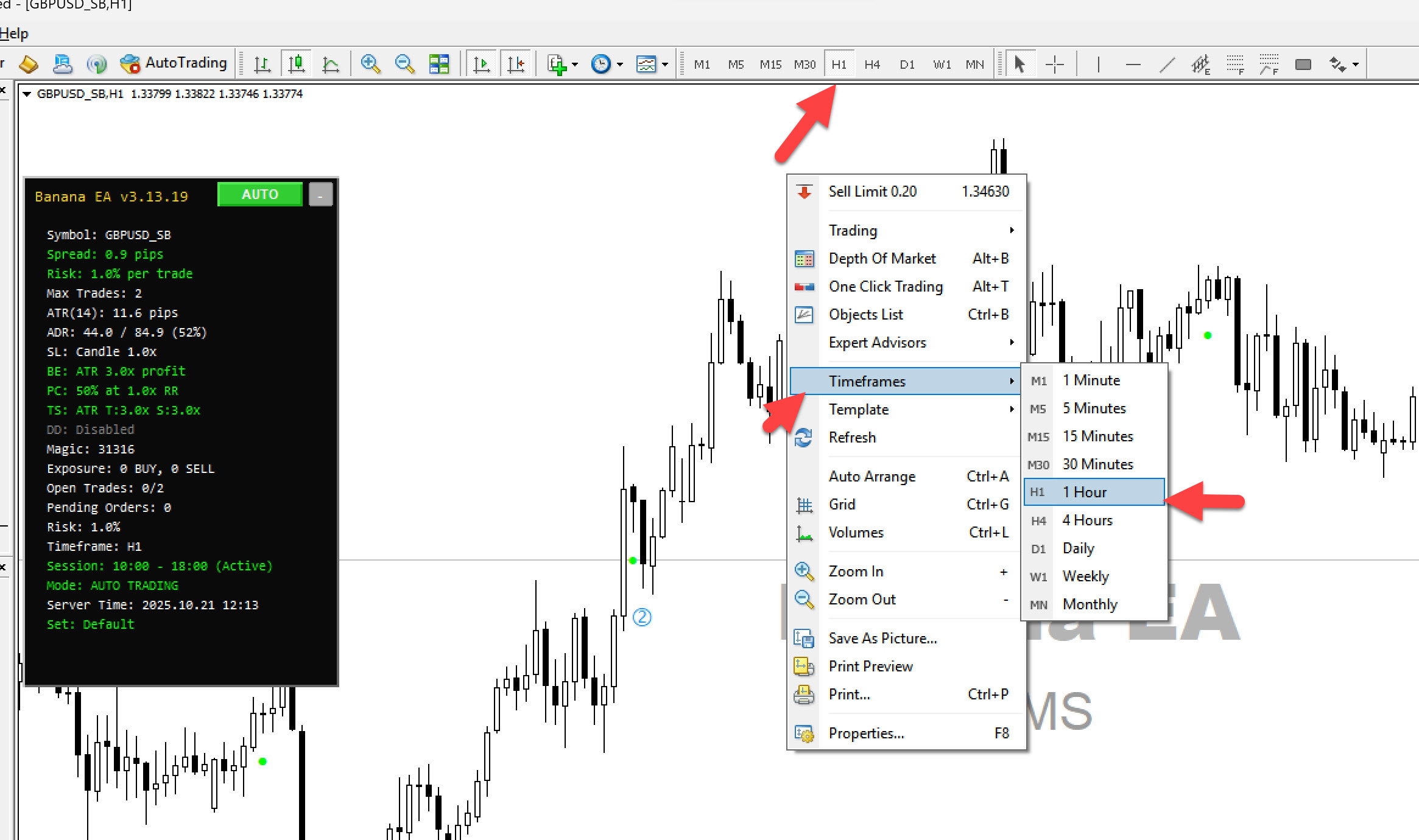The image size is (1419, 840).
Task: Click the Zoom In magnifier toolbar icon
Action: [x=370, y=63]
